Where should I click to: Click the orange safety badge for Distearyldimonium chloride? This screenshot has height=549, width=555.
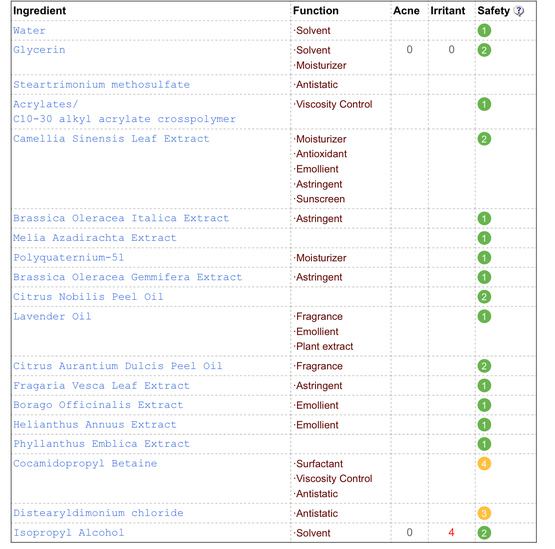click(484, 513)
